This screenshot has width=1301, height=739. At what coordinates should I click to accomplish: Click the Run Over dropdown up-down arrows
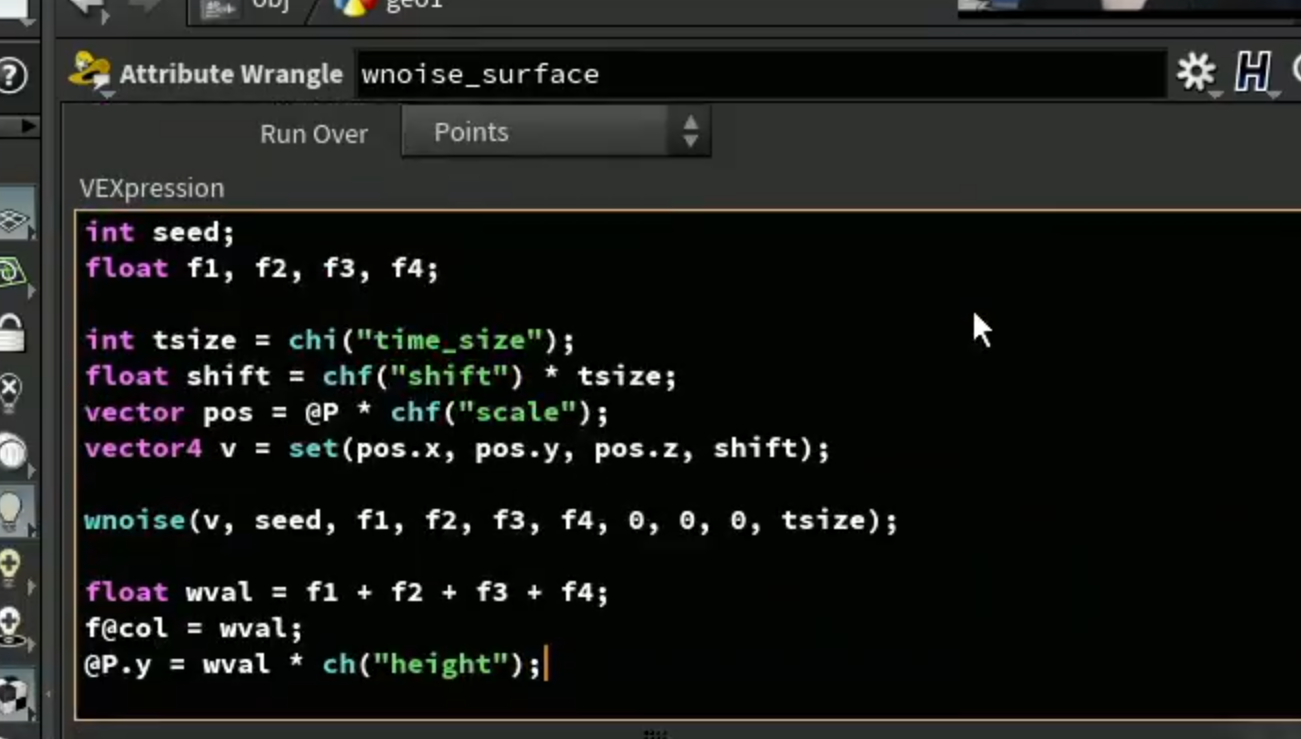point(690,132)
